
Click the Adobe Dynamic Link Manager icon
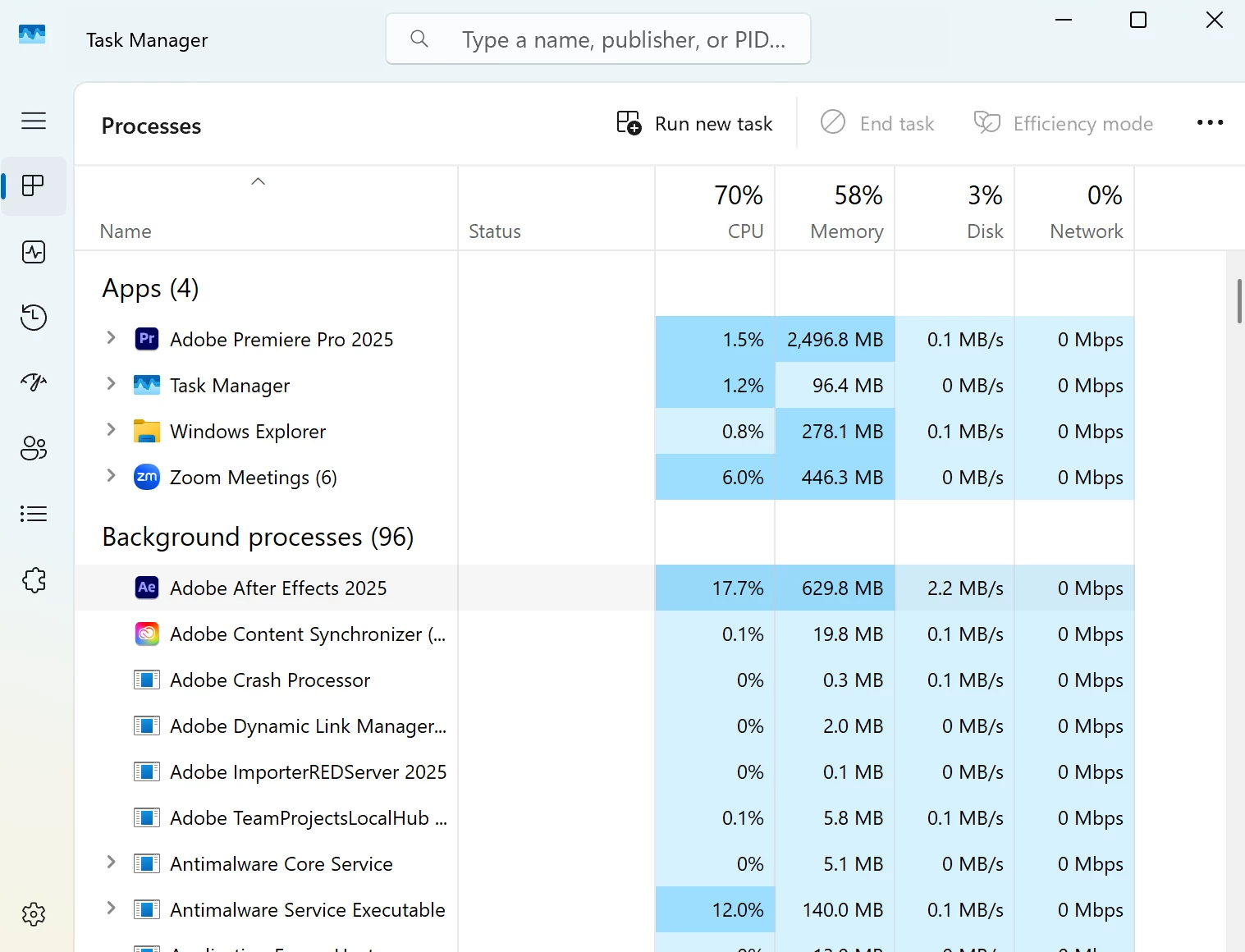tap(147, 725)
